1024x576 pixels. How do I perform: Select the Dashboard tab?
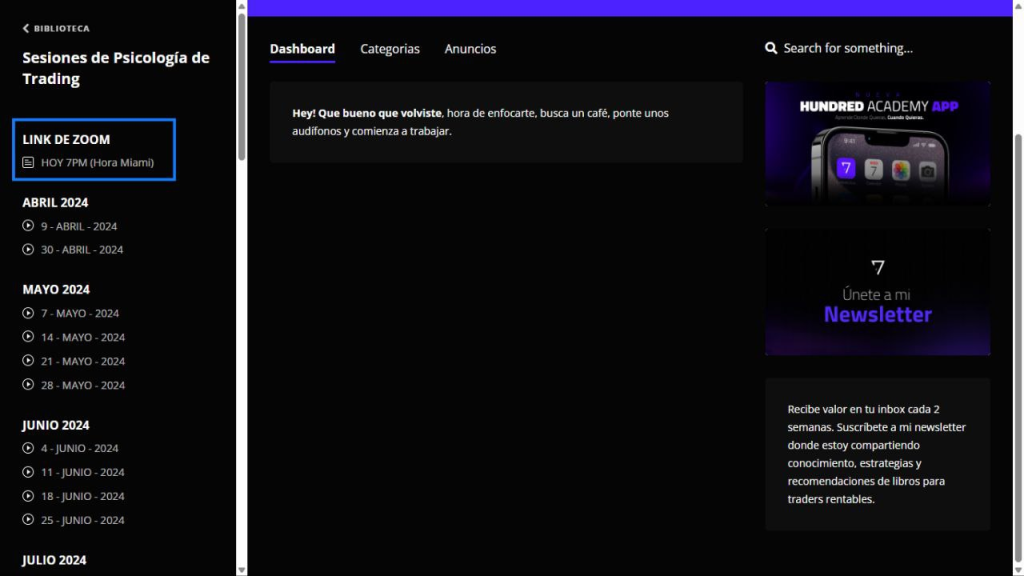(x=302, y=49)
